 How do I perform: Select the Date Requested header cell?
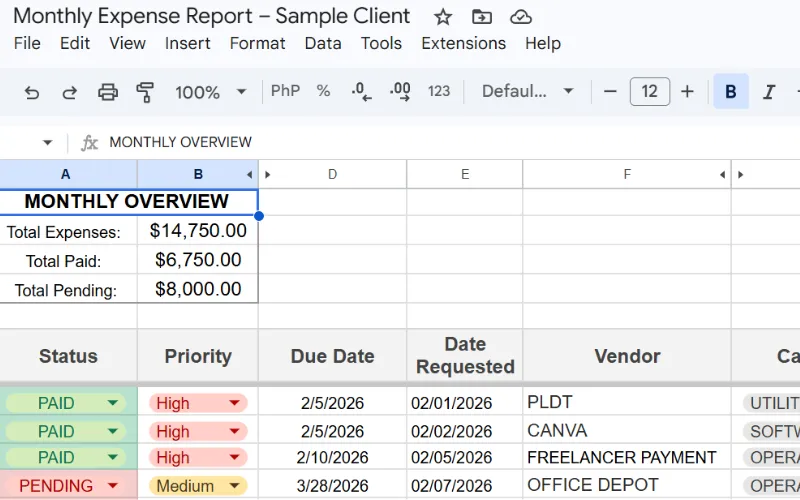(x=465, y=356)
